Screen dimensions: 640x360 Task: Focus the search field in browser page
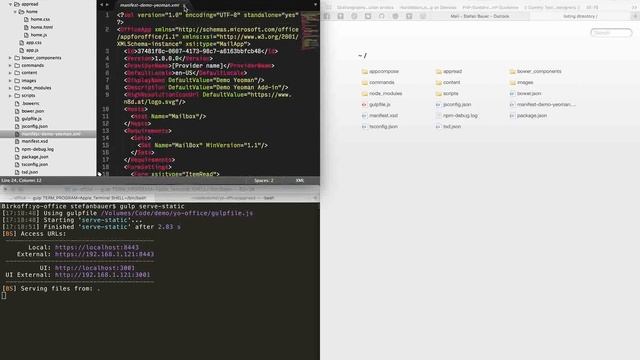(x=611, y=33)
